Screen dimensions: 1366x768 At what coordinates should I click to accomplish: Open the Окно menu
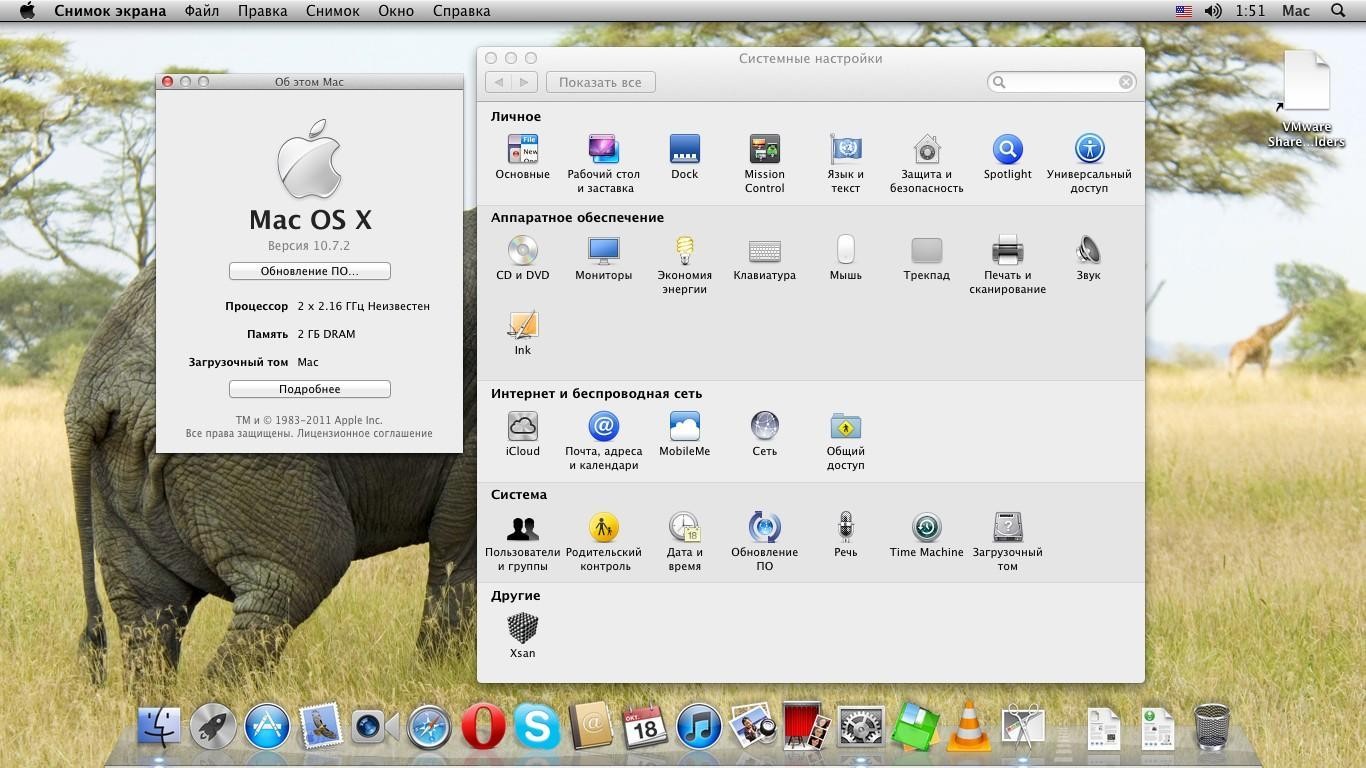tap(396, 11)
